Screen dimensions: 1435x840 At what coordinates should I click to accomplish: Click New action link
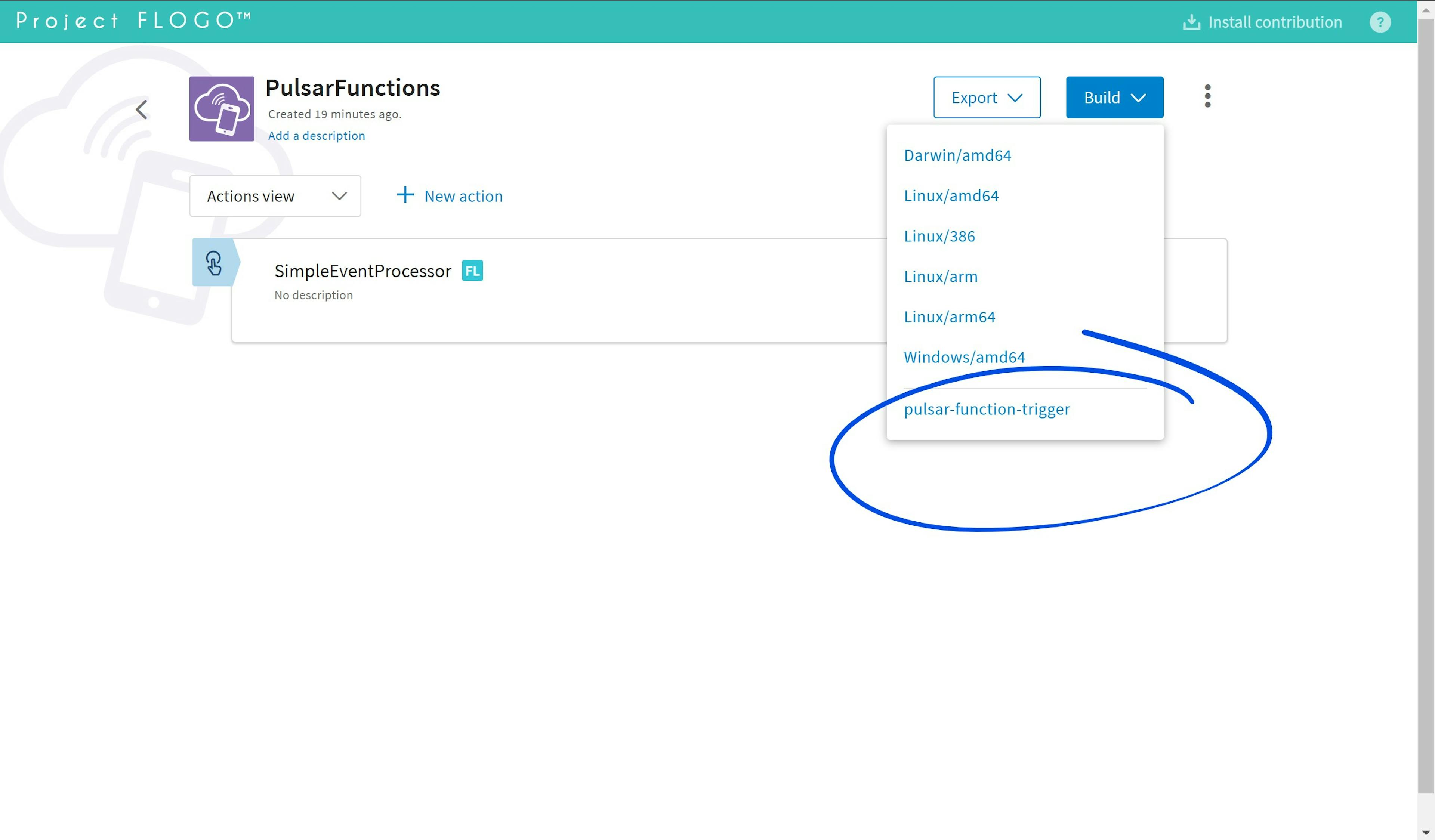(x=463, y=197)
